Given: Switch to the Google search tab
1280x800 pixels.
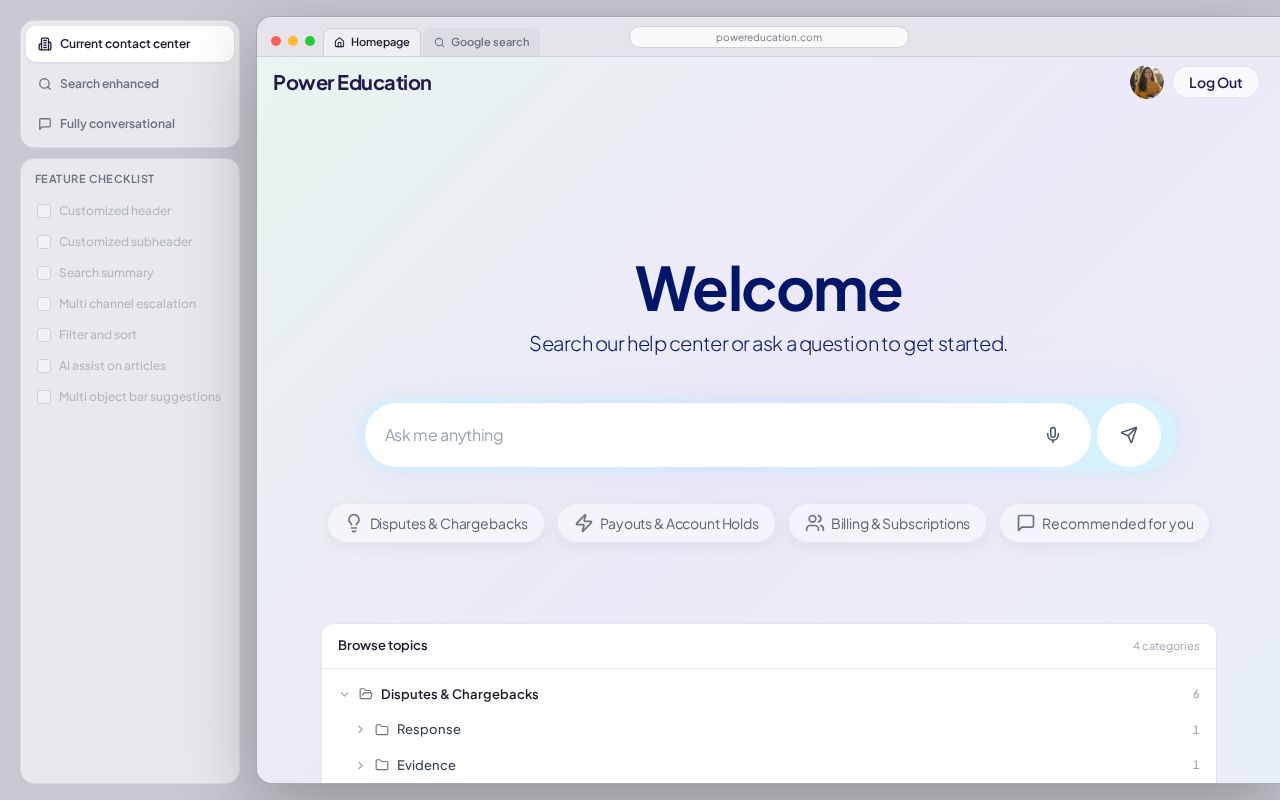Looking at the screenshot, I should 481,42.
